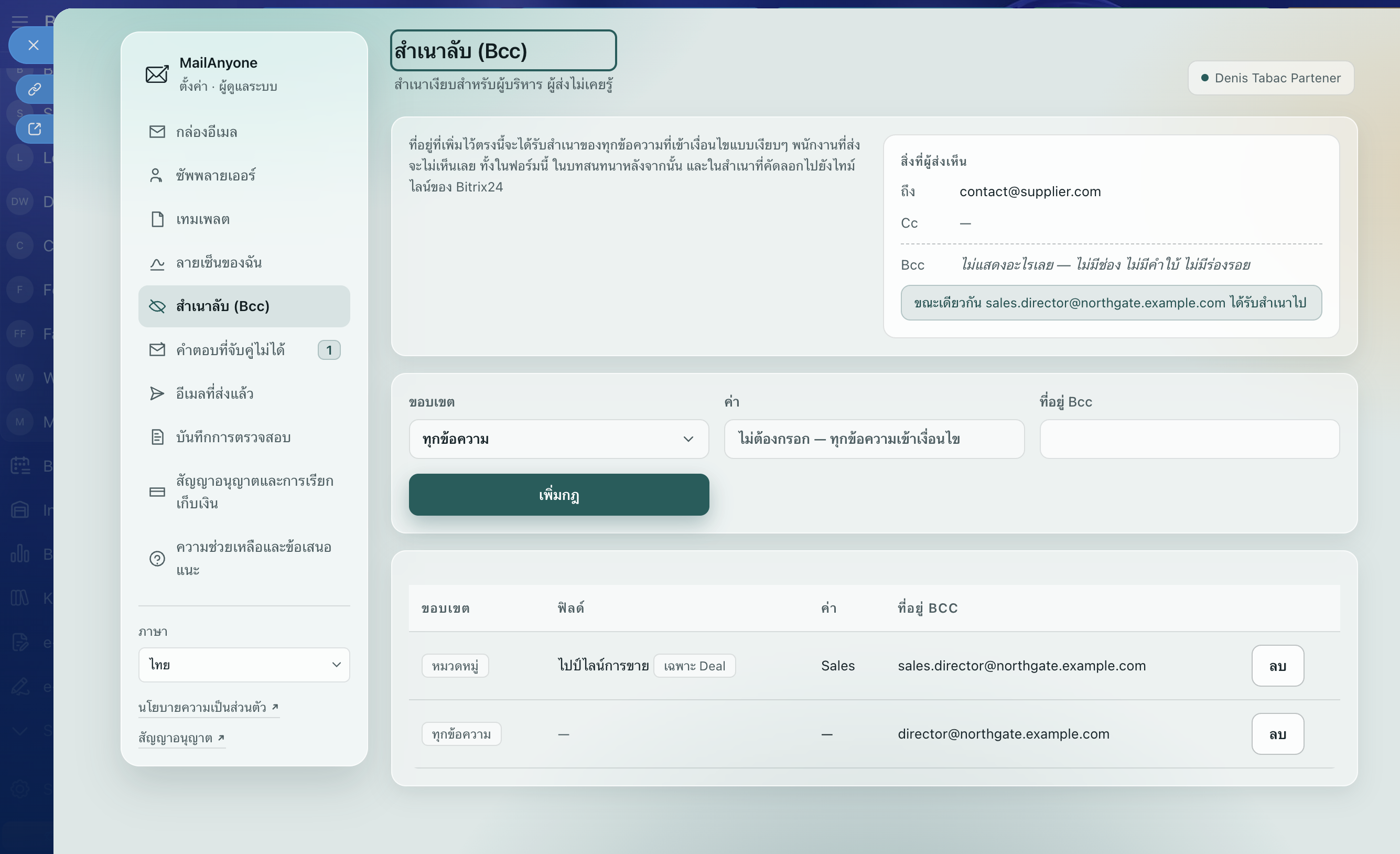Open the ไทย language dropdown
Viewport: 1400px width, 854px height.
244,665
